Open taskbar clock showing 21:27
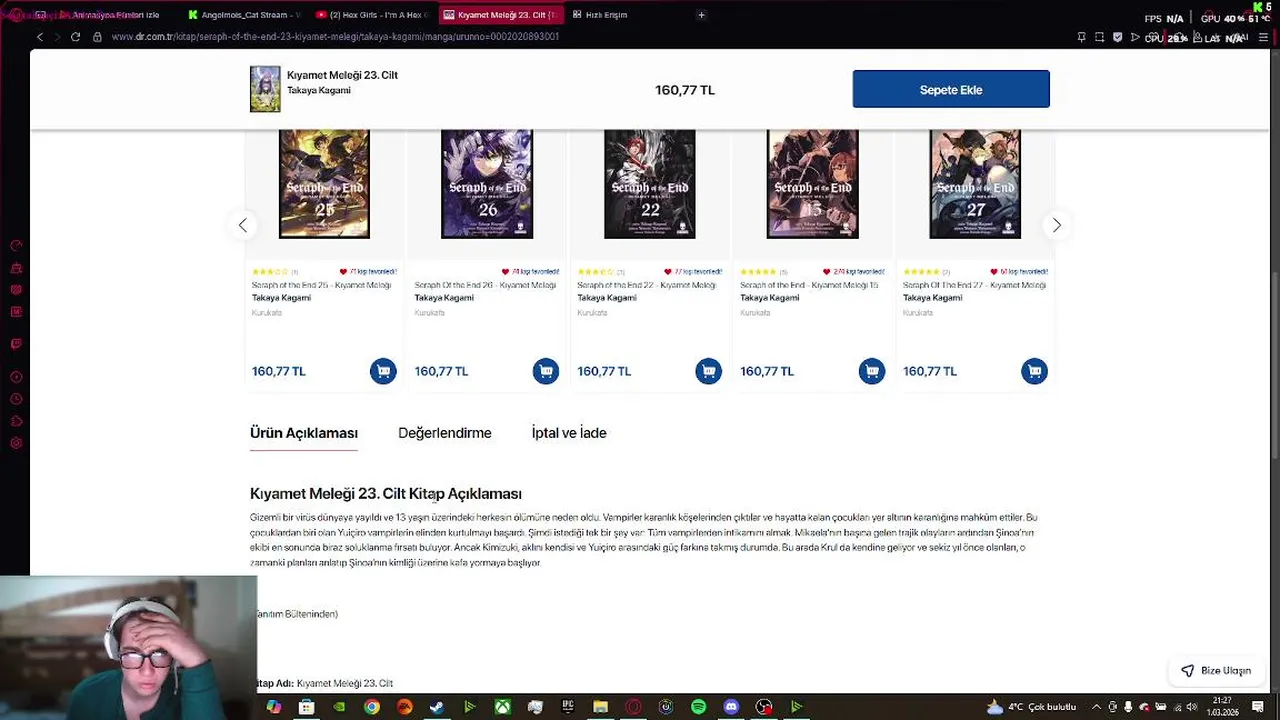 pos(1222,706)
